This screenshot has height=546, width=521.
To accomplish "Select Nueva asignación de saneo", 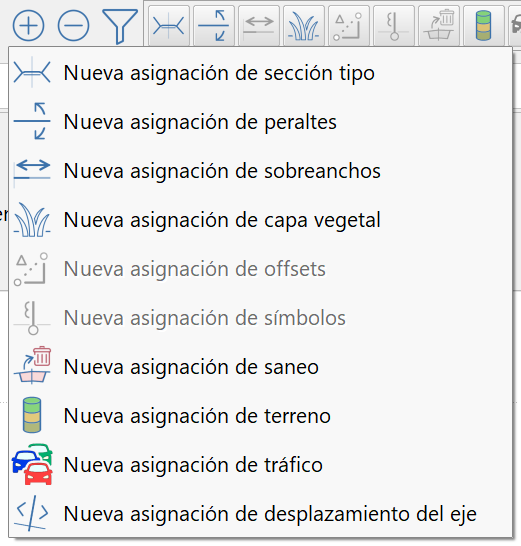I will [260, 367].
